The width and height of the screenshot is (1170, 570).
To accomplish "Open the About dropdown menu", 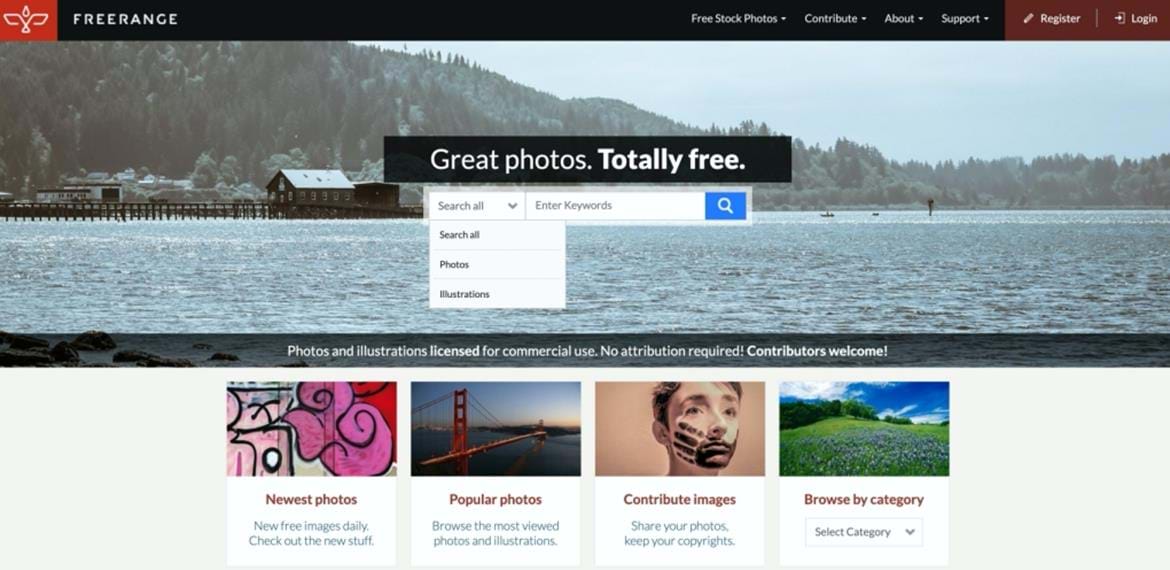I will click(904, 19).
